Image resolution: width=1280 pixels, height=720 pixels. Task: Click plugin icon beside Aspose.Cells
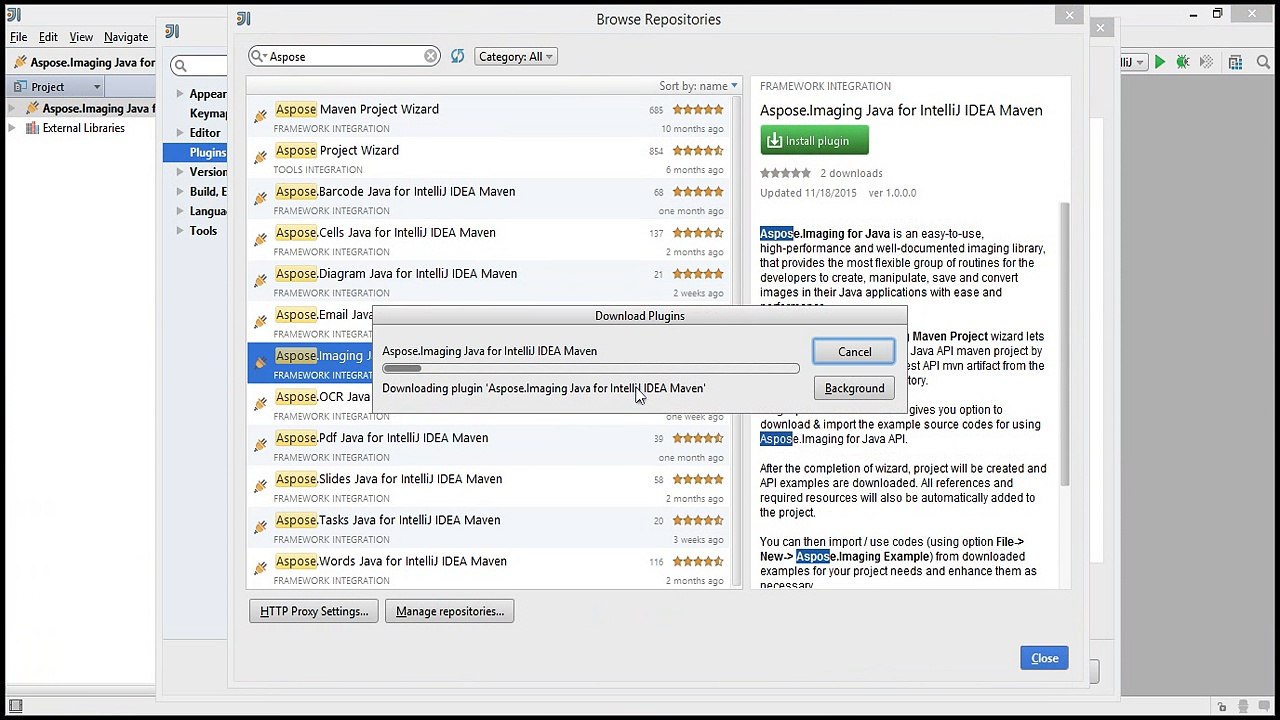point(260,239)
